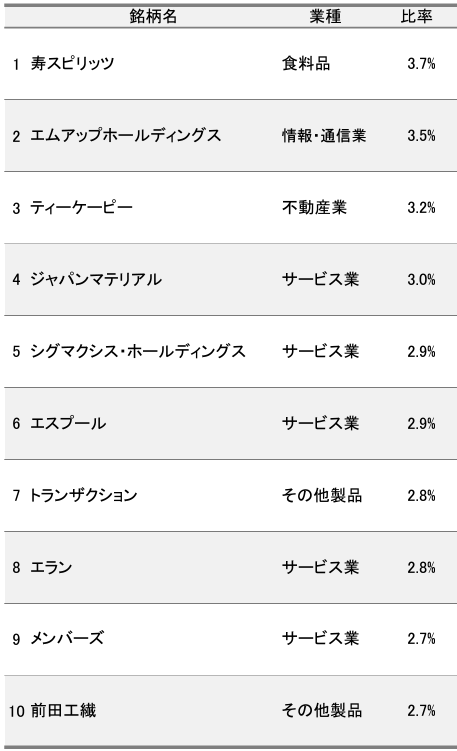
Task: Click the 3.0% ratio value
Action: [422, 280]
